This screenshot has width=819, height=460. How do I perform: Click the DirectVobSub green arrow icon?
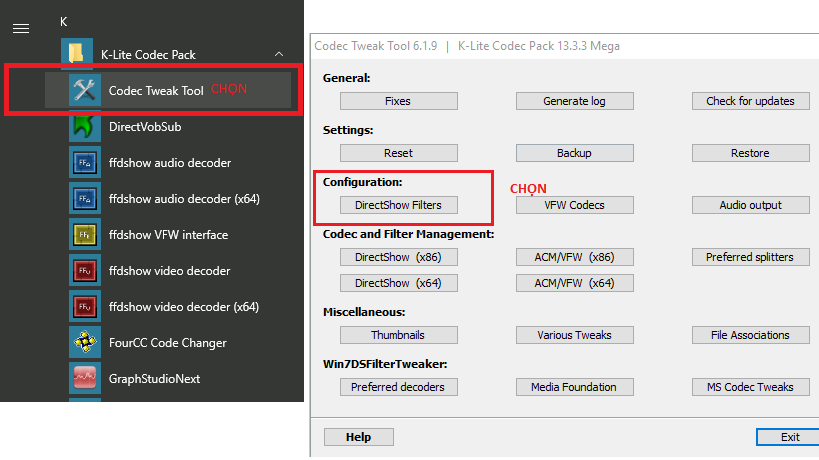(85, 126)
